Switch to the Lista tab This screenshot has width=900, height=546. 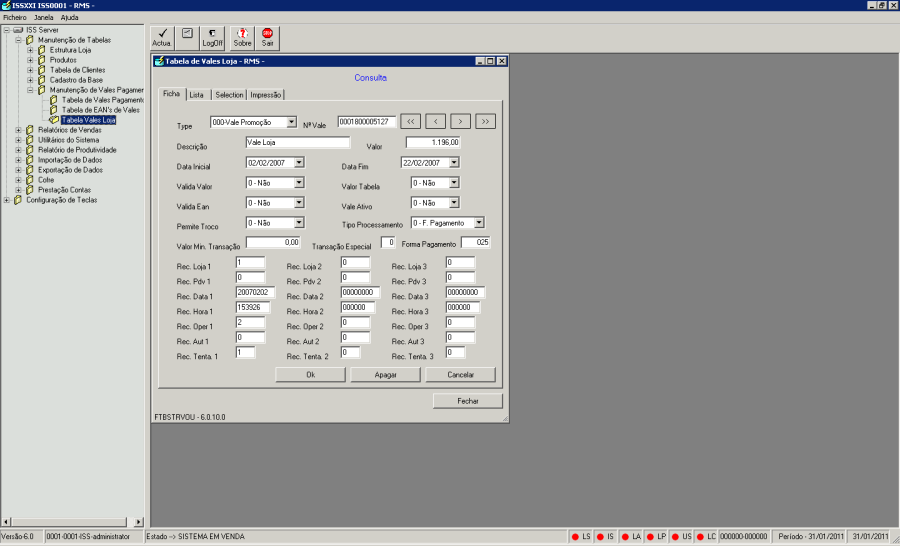tap(197, 95)
